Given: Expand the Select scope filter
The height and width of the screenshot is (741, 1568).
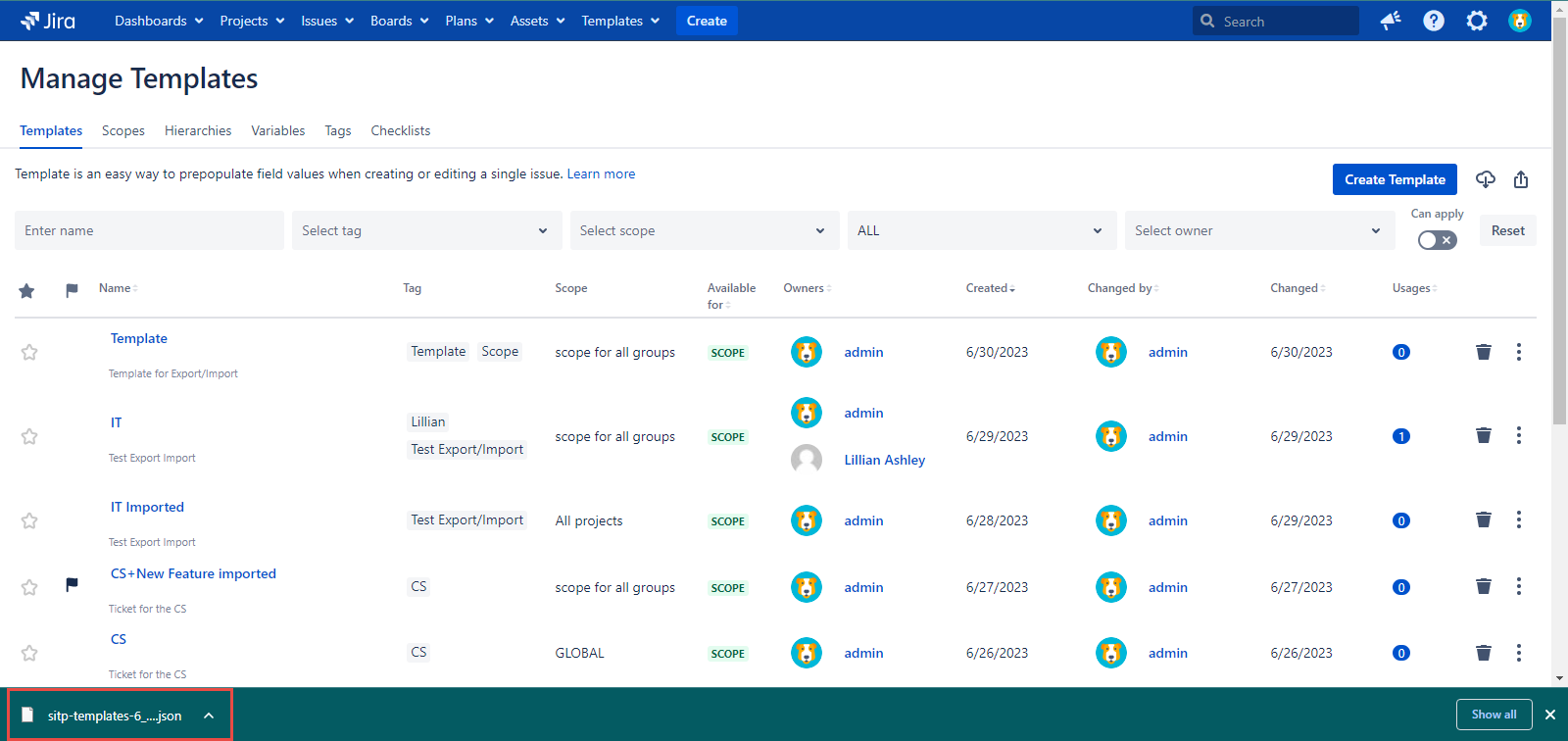Looking at the screenshot, I should [x=704, y=230].
